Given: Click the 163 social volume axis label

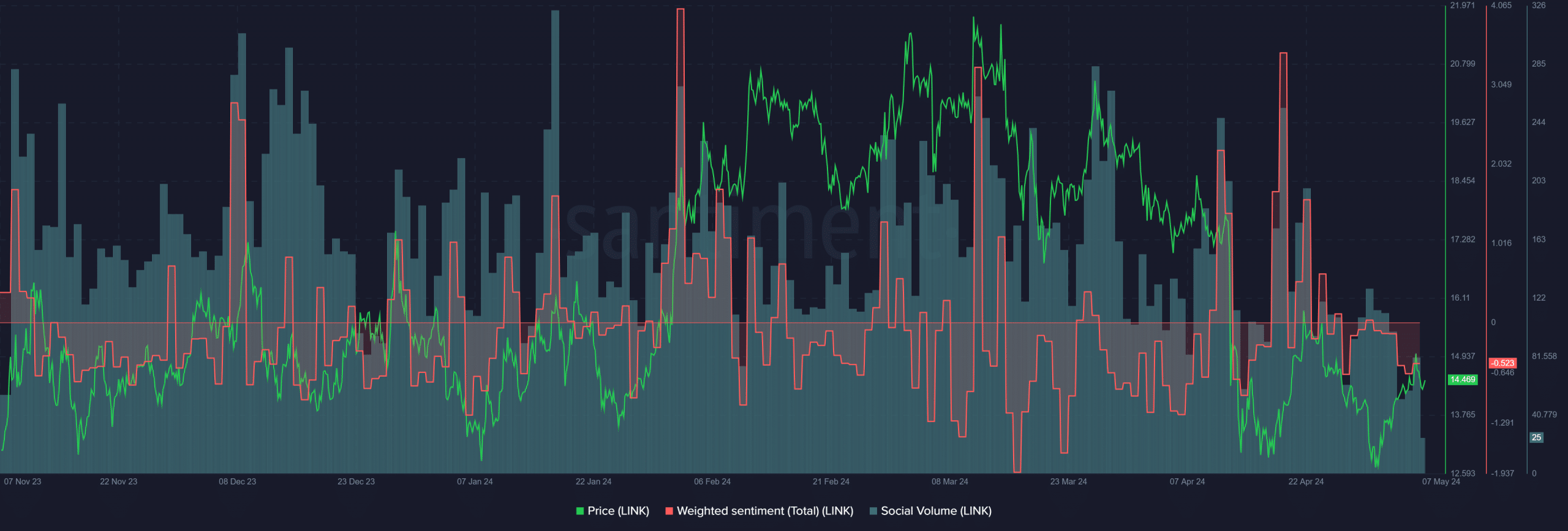Looking at the screenshot, I should (1539, 239).
